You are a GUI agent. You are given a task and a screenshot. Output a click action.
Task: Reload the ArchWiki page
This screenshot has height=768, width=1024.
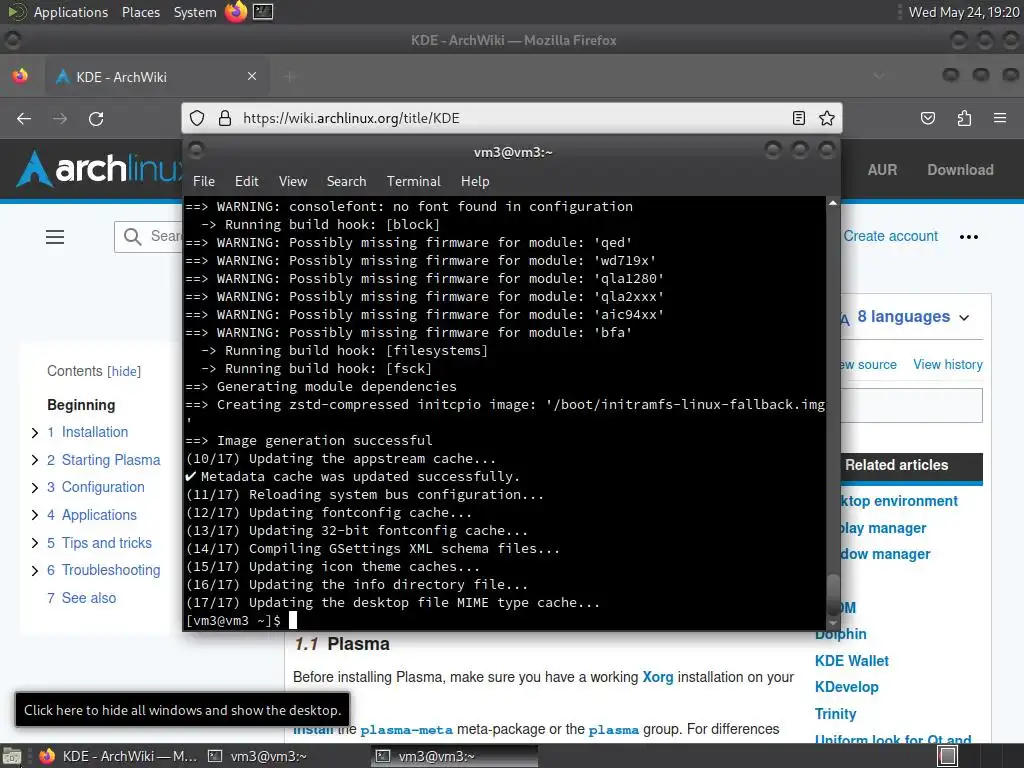(x=96, y=119)
